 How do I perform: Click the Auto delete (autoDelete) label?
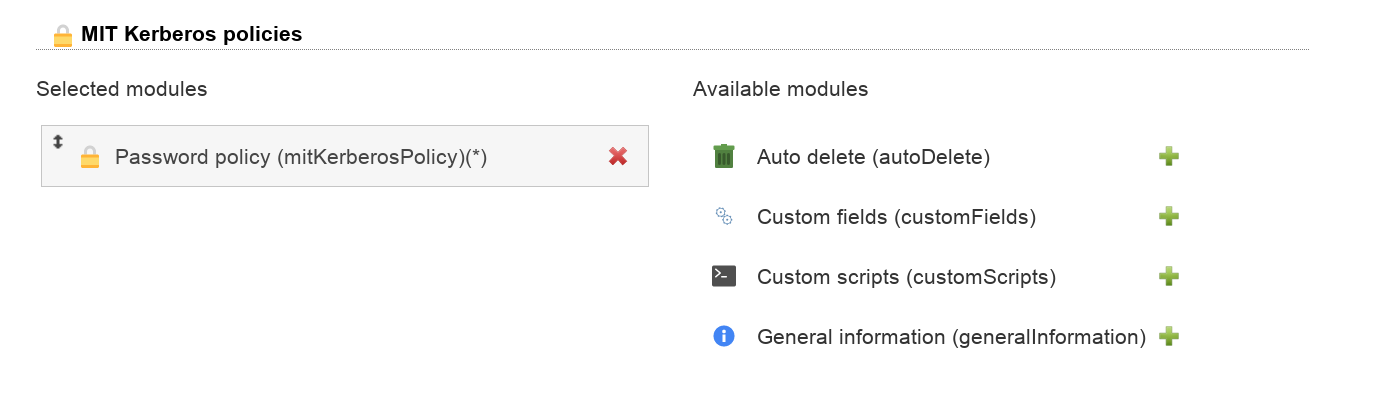(x=874, y=157)
